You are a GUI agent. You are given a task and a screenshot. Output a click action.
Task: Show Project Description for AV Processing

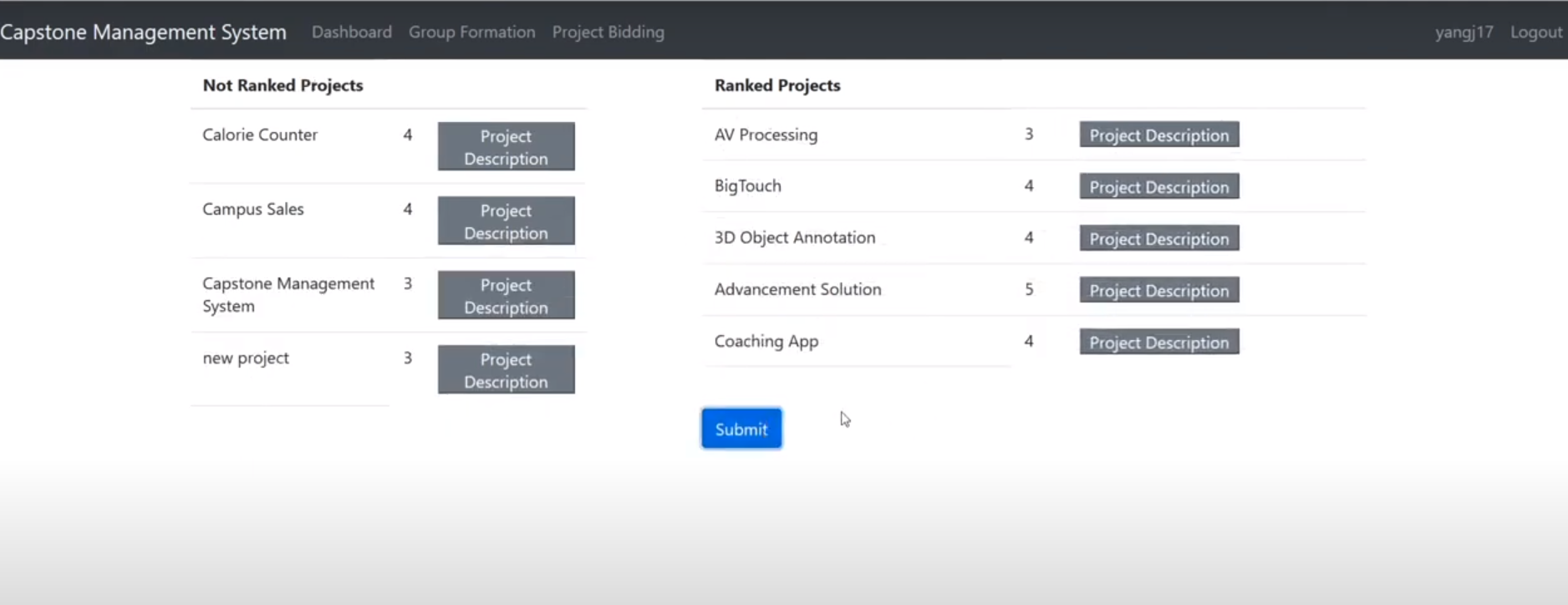1158,135
